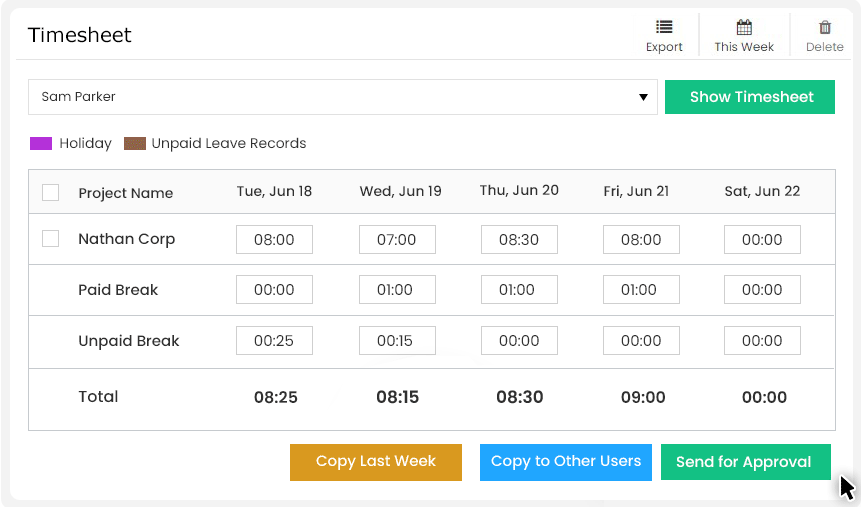This screenshot has width=861, height=507.
Task: Edit Nathan Corp hours for Tue, Jun 18
Action: 274,240
